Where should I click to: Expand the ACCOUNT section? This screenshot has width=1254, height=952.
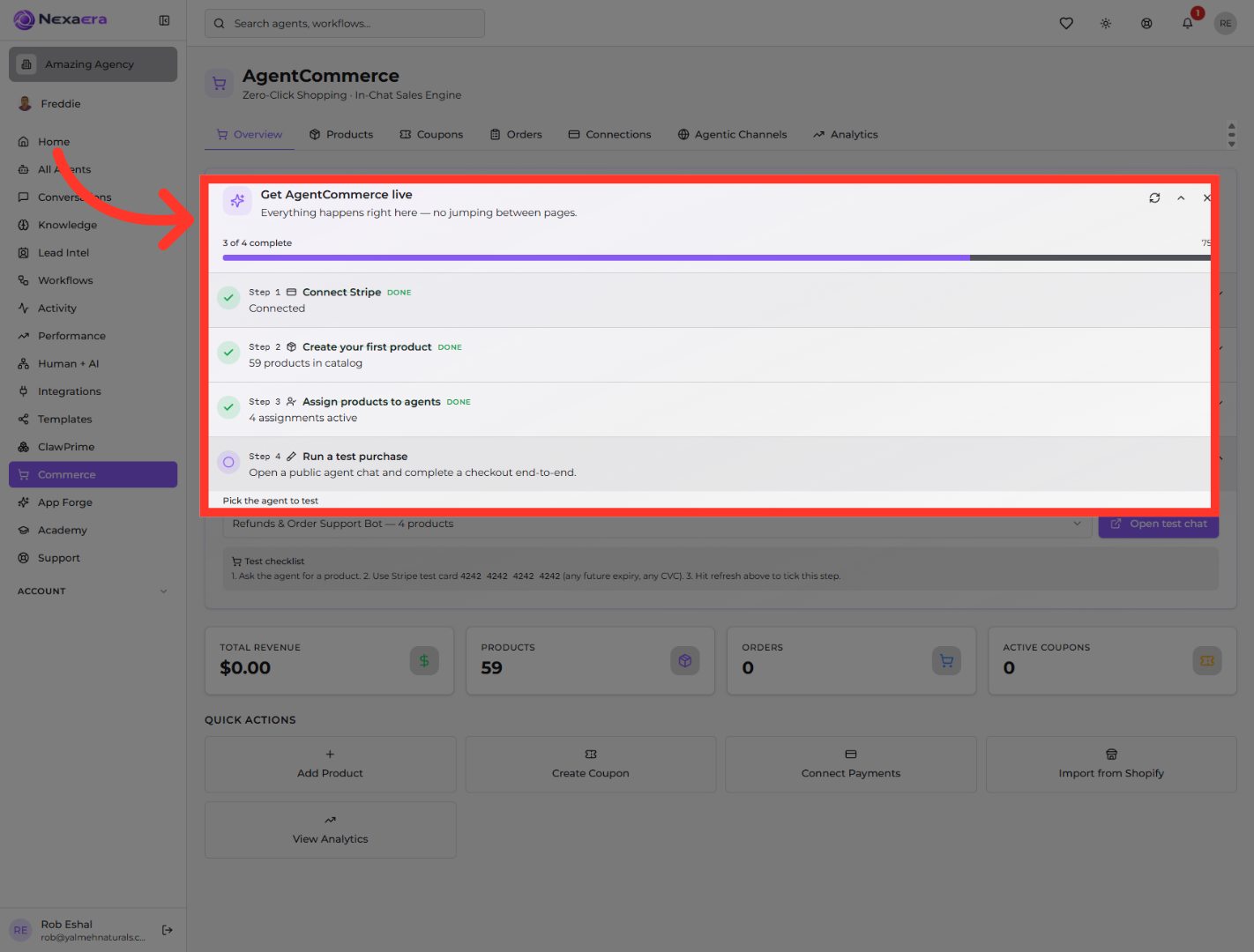pyautogui.click(x=93, y=591)
